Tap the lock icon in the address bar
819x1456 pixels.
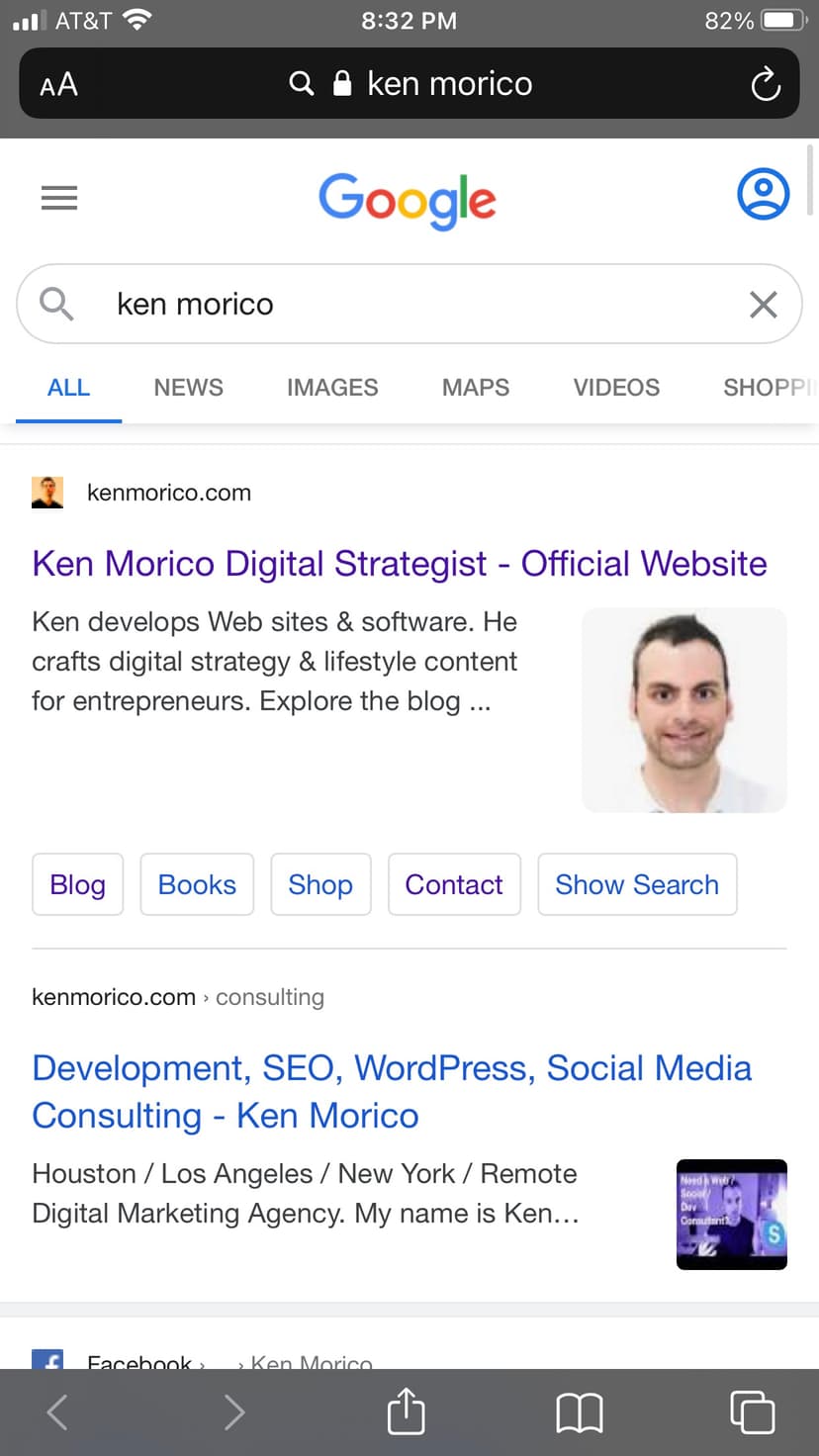pos(341,84)
